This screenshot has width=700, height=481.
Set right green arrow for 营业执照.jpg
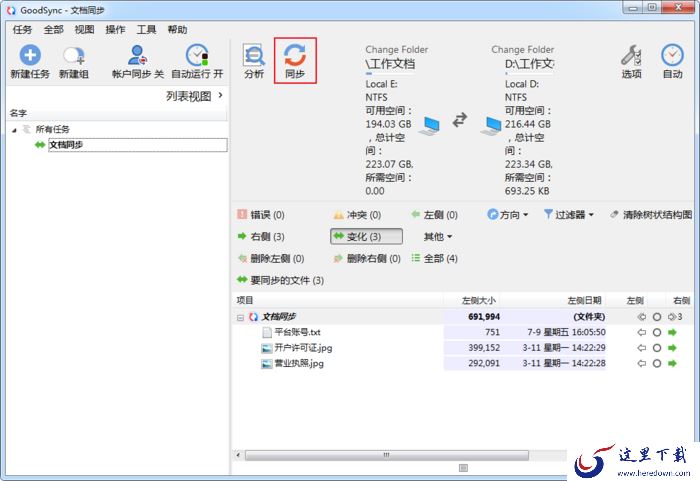click(672, 364)
